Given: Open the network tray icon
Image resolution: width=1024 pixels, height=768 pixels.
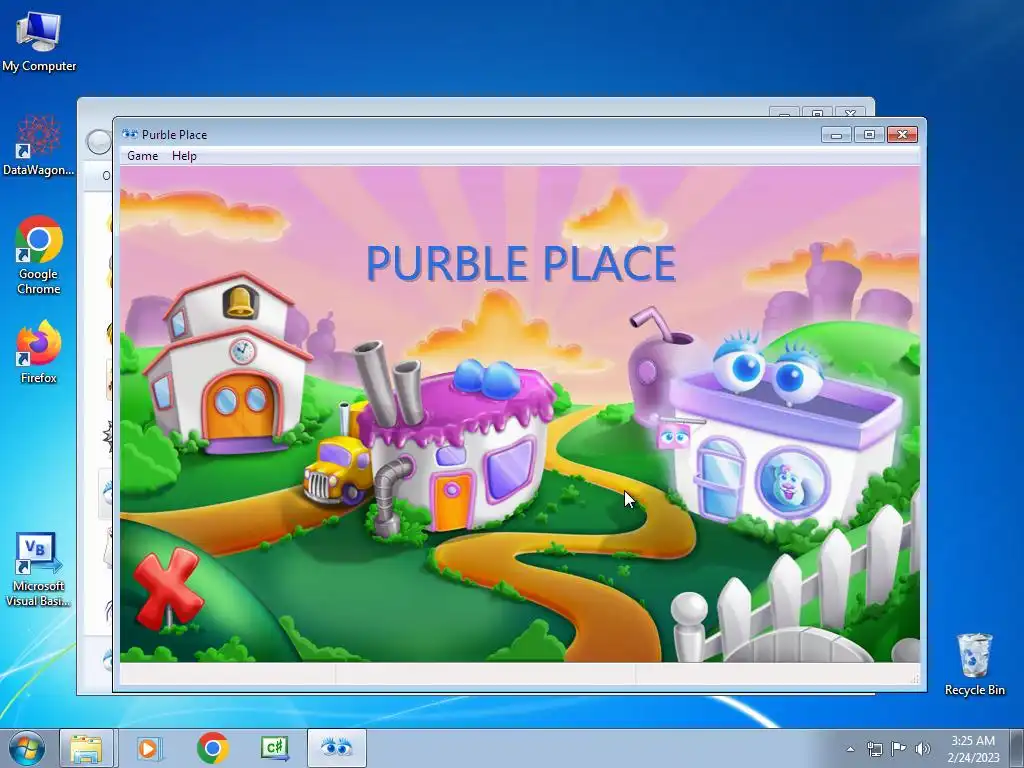Looking at the screenshot, I should click(x=874, y=749).
